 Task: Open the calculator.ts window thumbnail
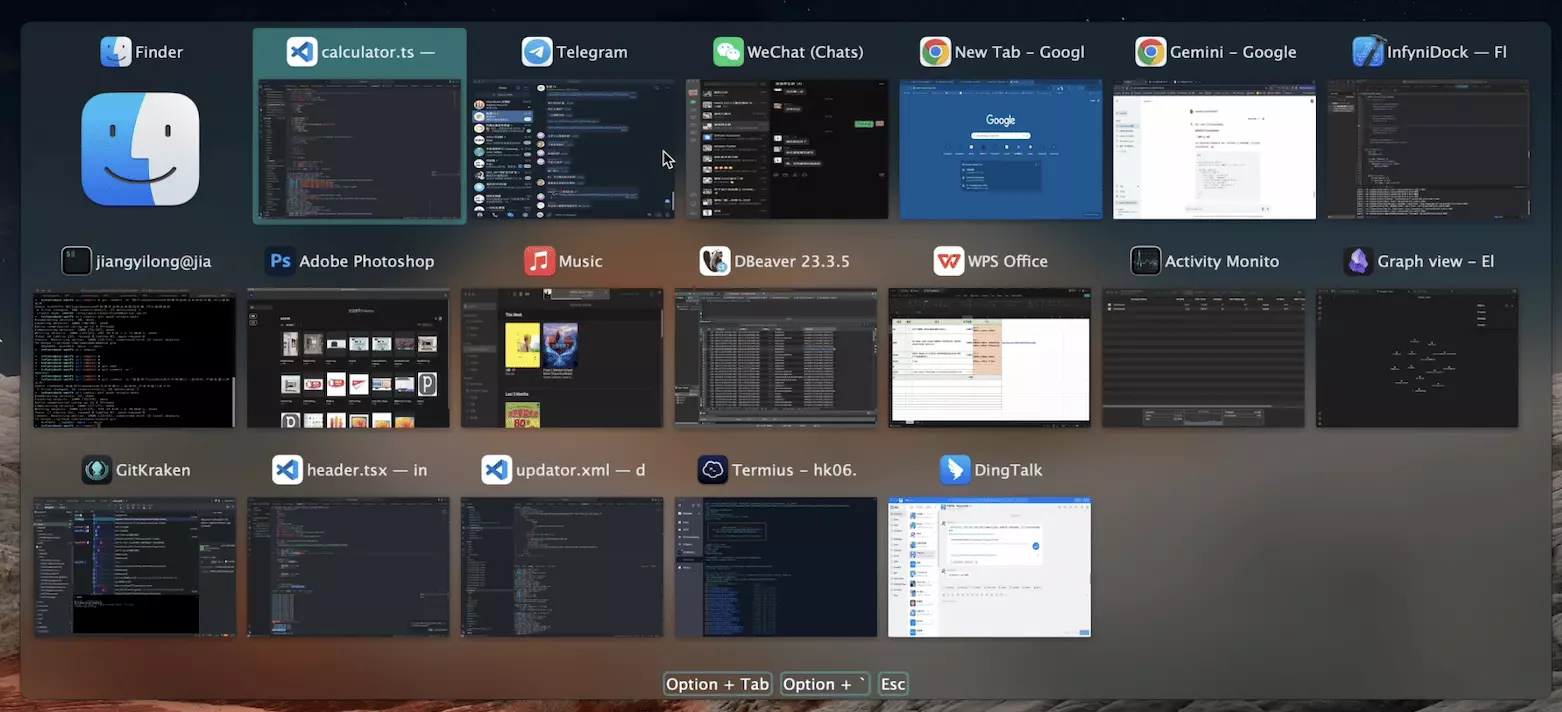point(359,150)
